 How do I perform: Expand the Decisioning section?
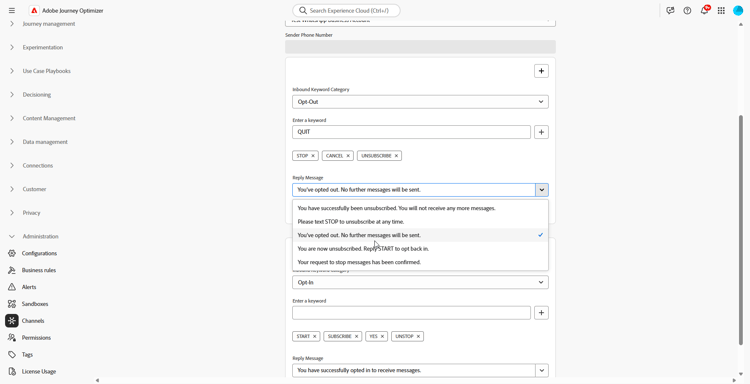pos(12,95)
